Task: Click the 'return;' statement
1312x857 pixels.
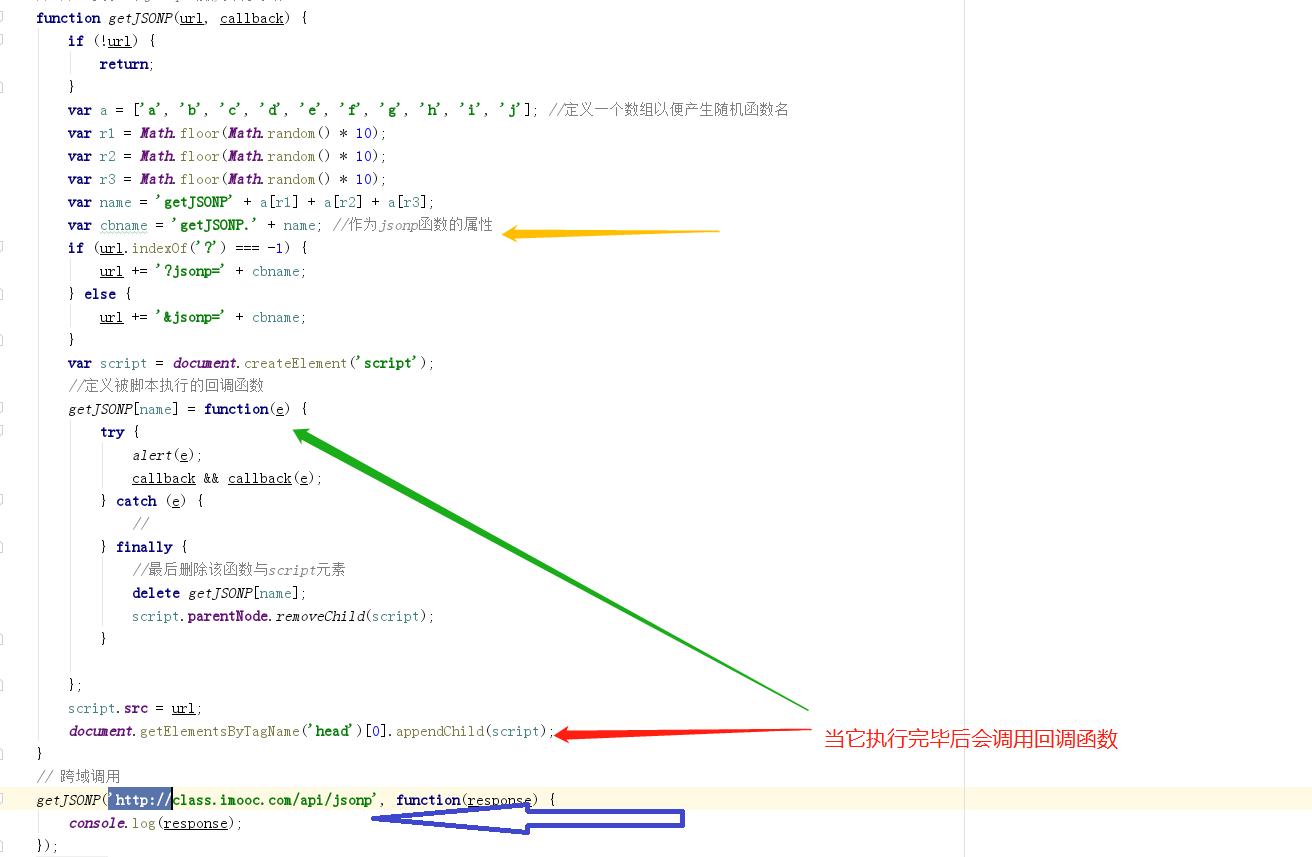Action: tap(125, 64)
